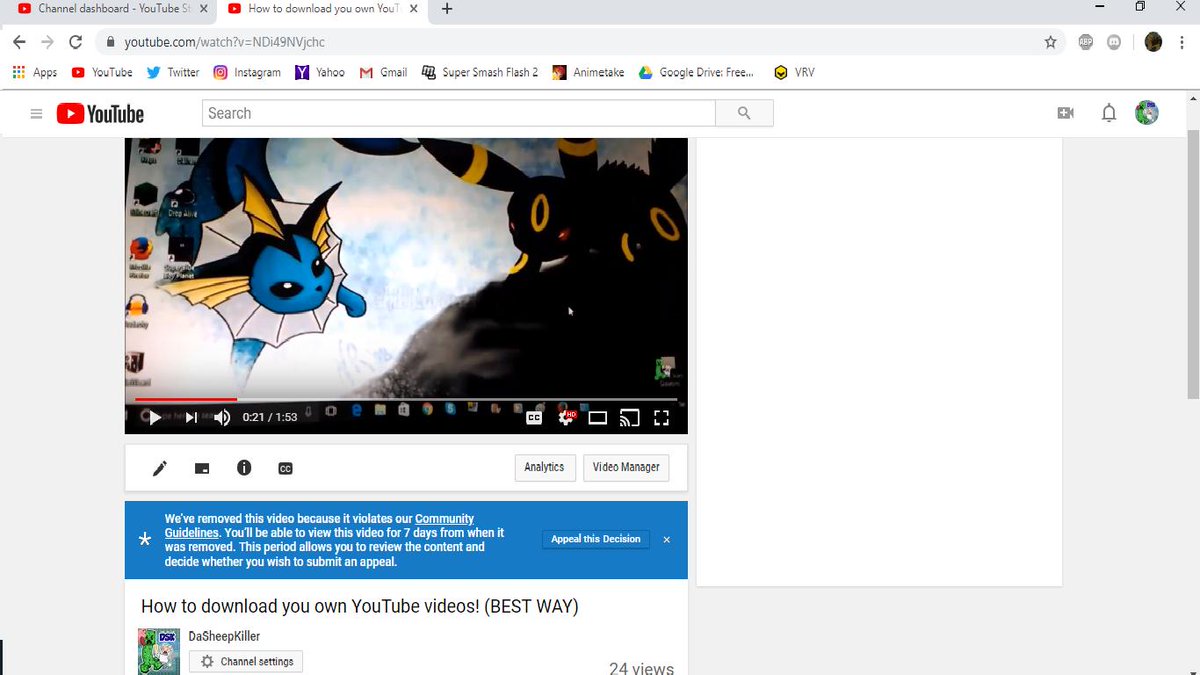The image size is (1200, 675).
Task: Appeal this Decision button
Action: point(596,539)
